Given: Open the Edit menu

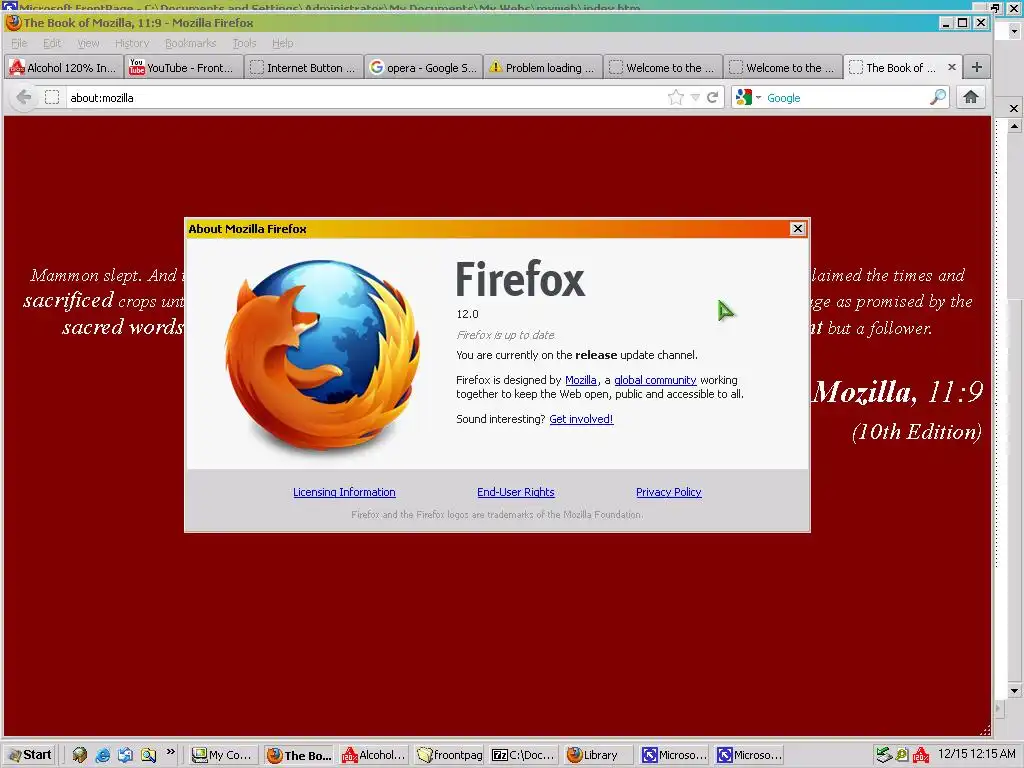Looking at the screenshot, I should point(52,43).
